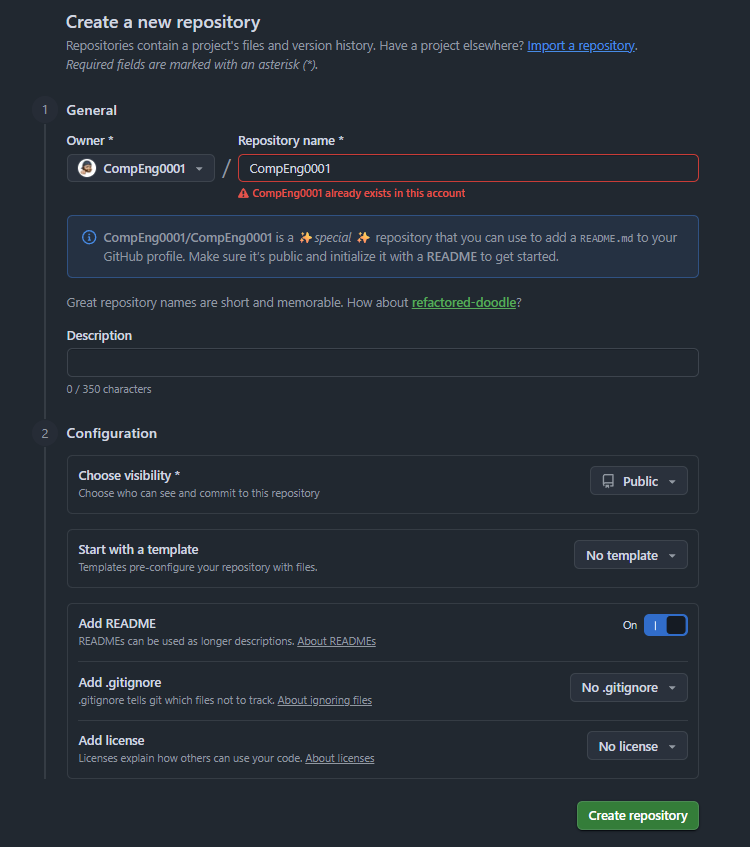Open the About READMEs link
Viewport: 750px width, 847px height.
336,641
